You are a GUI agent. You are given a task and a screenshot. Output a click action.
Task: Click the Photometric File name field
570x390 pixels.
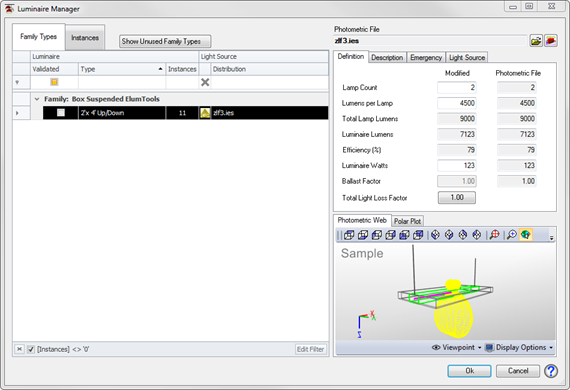point(430,41)
